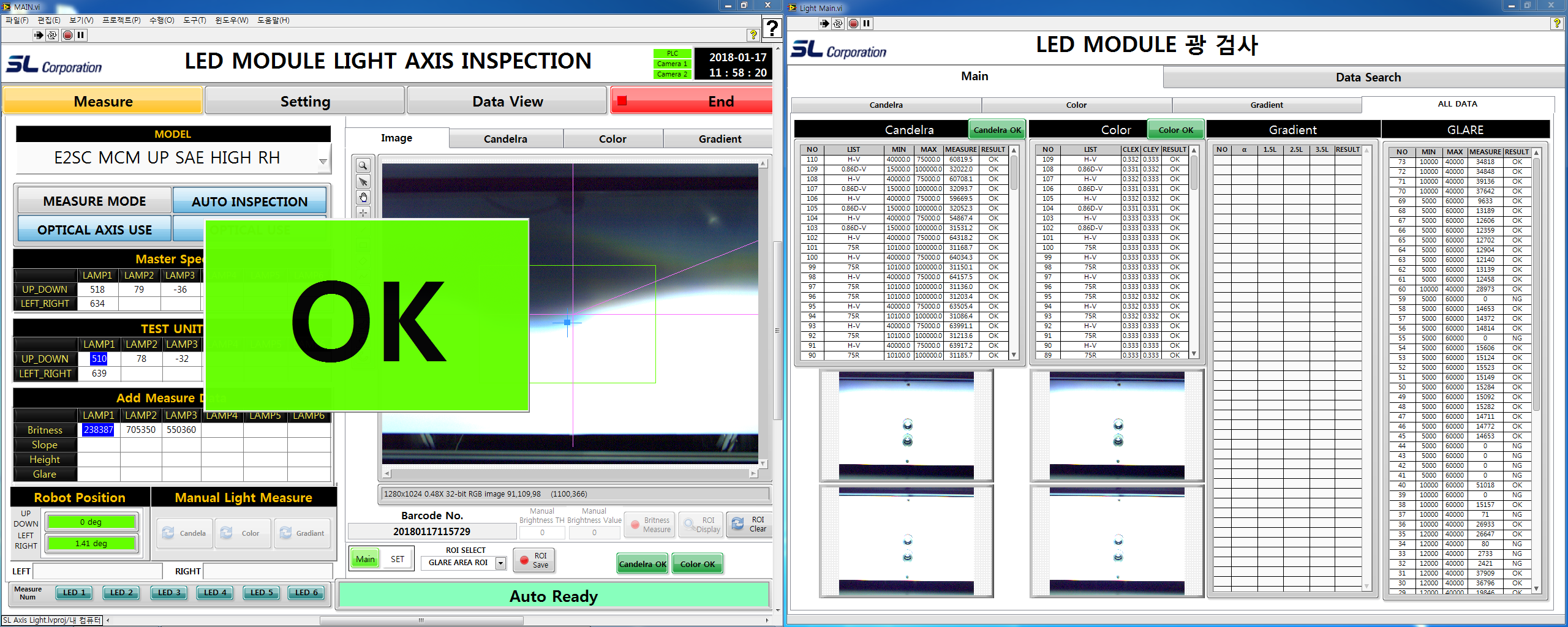Toggle the LED 1 measure number button
This screenshot has height=627, width=1568.
74,592
